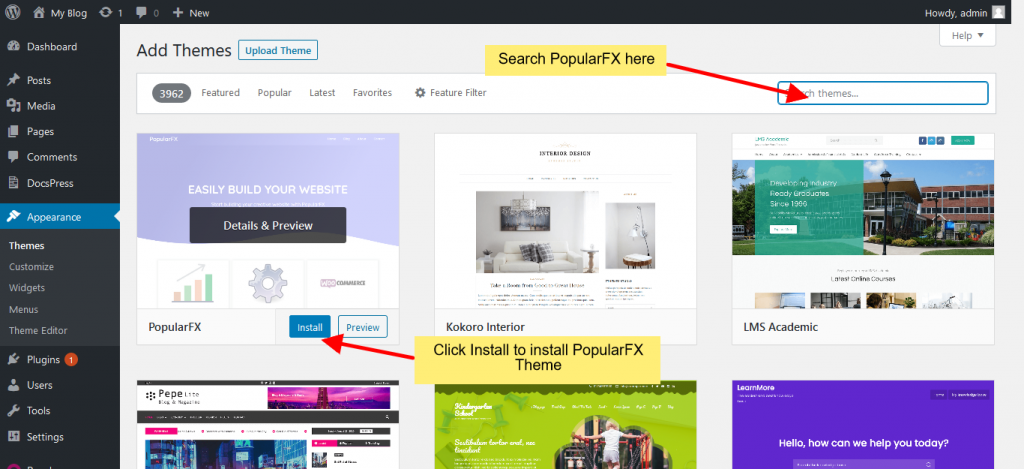Viewport: 1024px width, 469px height.
Task: Click the updates icon in admin bar
Action: (105, 12)
